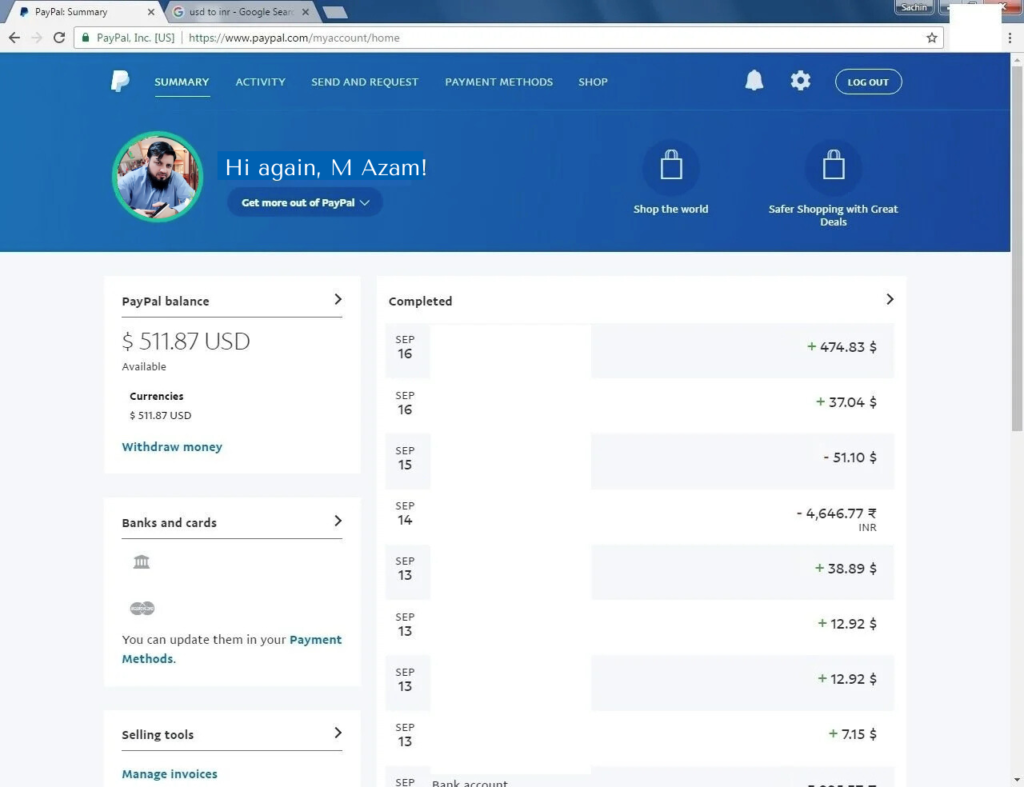Click the Log Out button
The image size is (1024, 787).
click(x=868, y=82)
